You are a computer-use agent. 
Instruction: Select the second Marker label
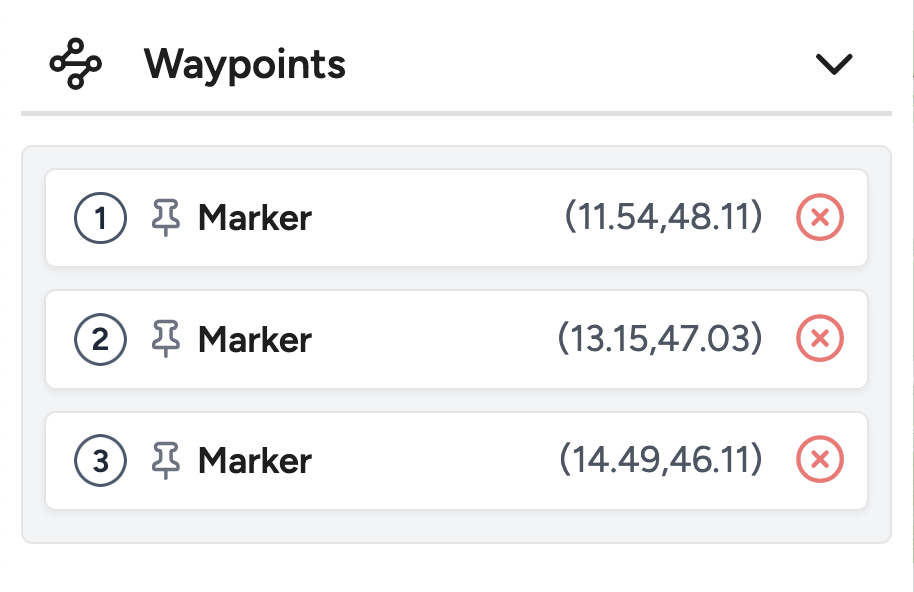(x=255, y=340)
